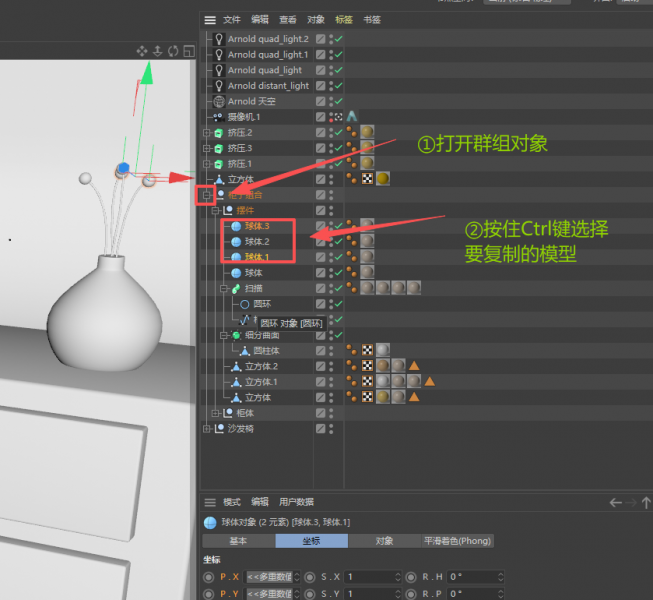
Task: Switch to the 对象 attribute tab
Action: coord(384,541)
